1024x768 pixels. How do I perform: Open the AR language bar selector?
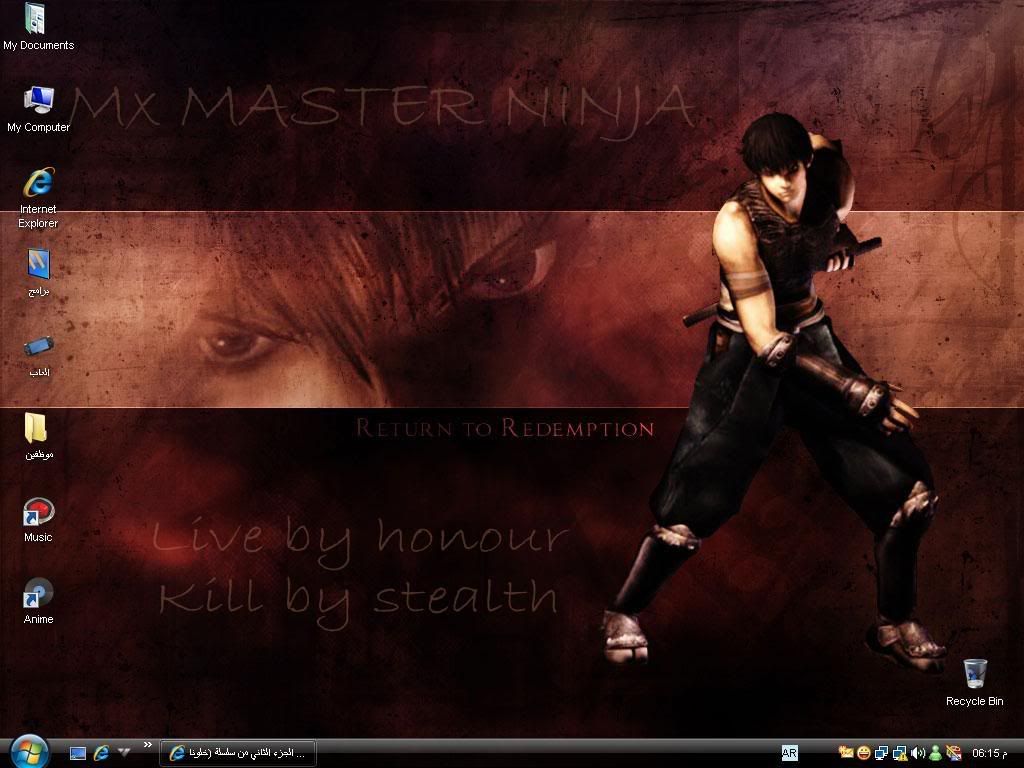tap(789, 753)
